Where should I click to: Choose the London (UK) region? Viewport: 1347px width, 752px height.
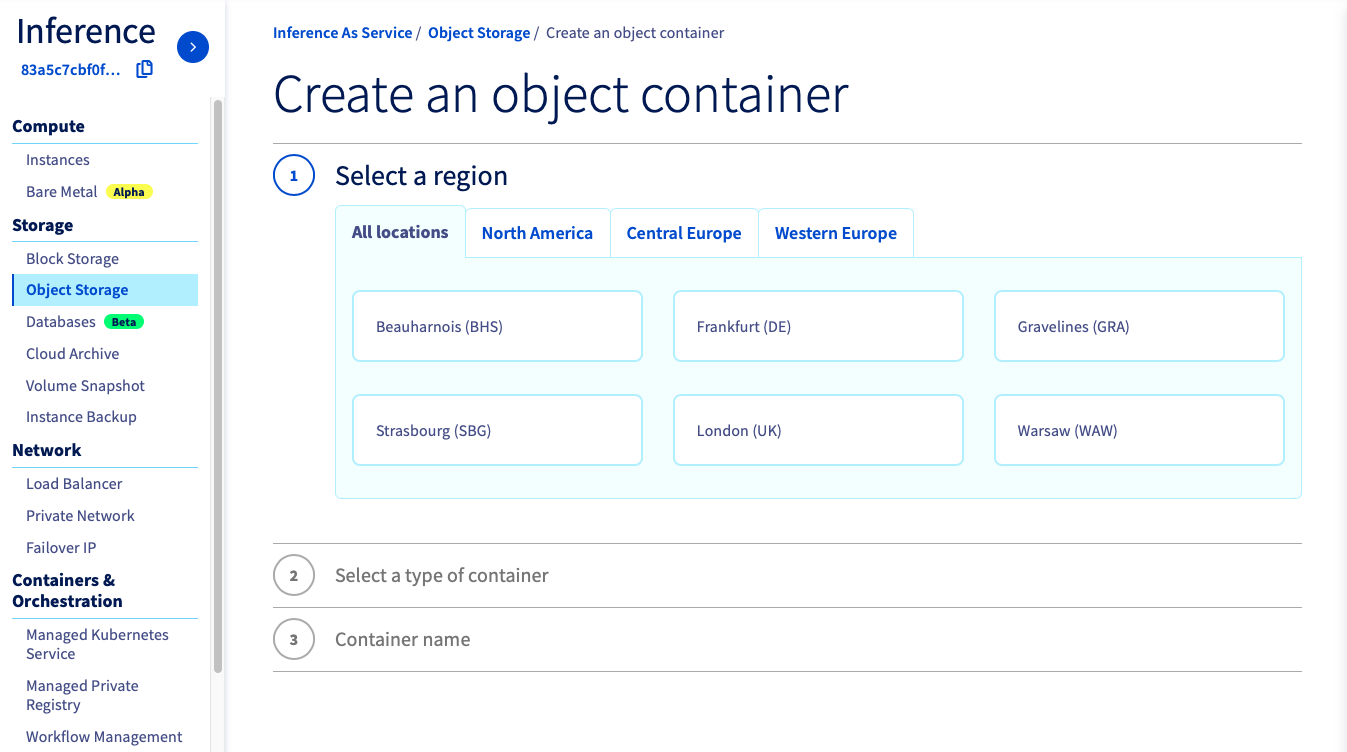(817, 430)
